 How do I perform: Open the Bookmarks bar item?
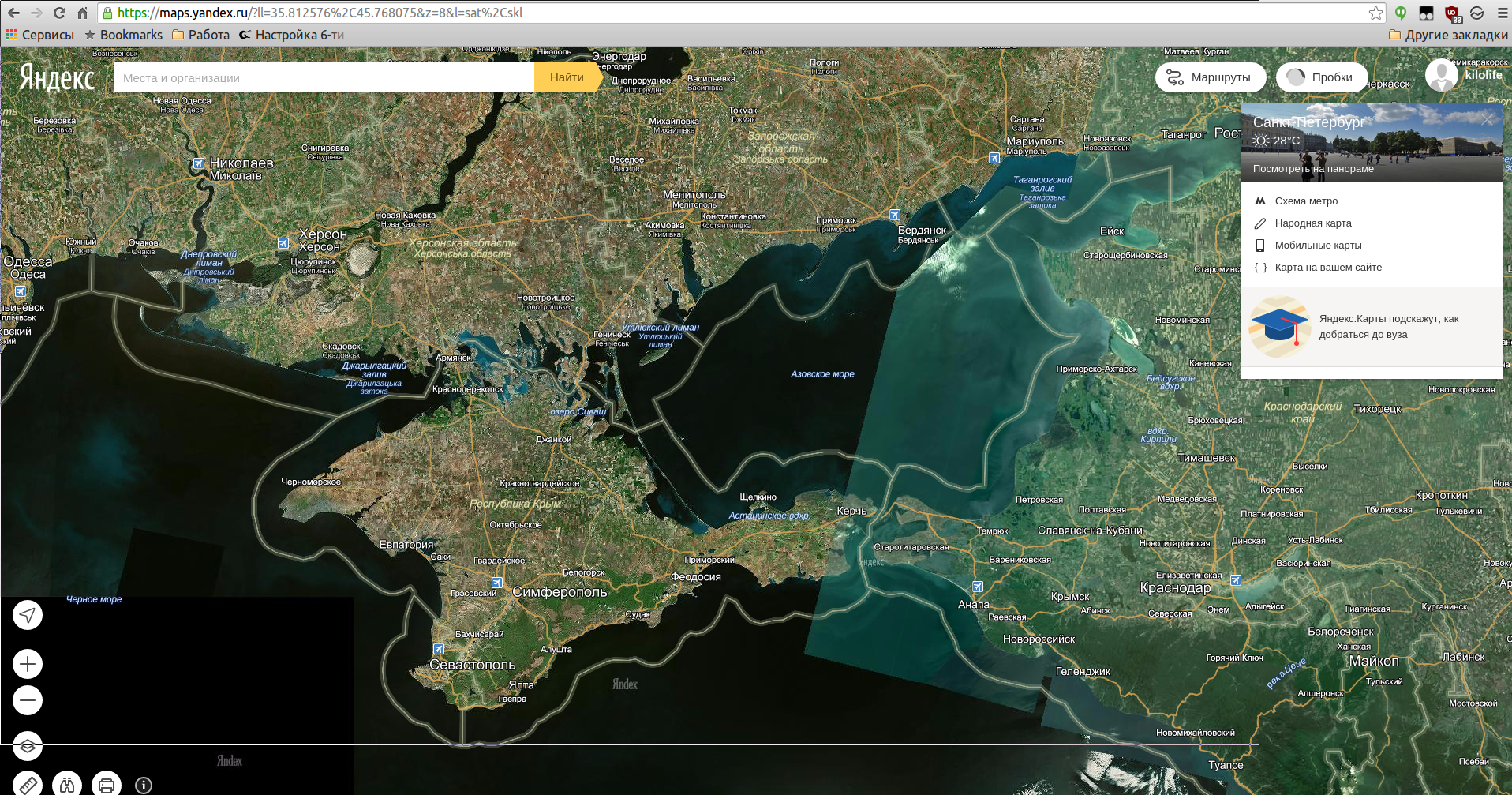pyautogui.click(x=123, y=35)
